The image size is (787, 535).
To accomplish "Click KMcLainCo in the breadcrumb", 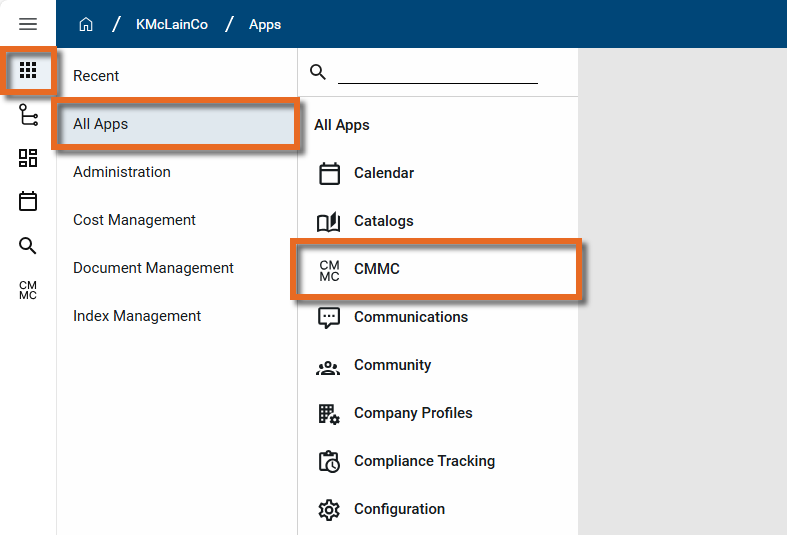I will pyautogui.click(x=172, y=24).
